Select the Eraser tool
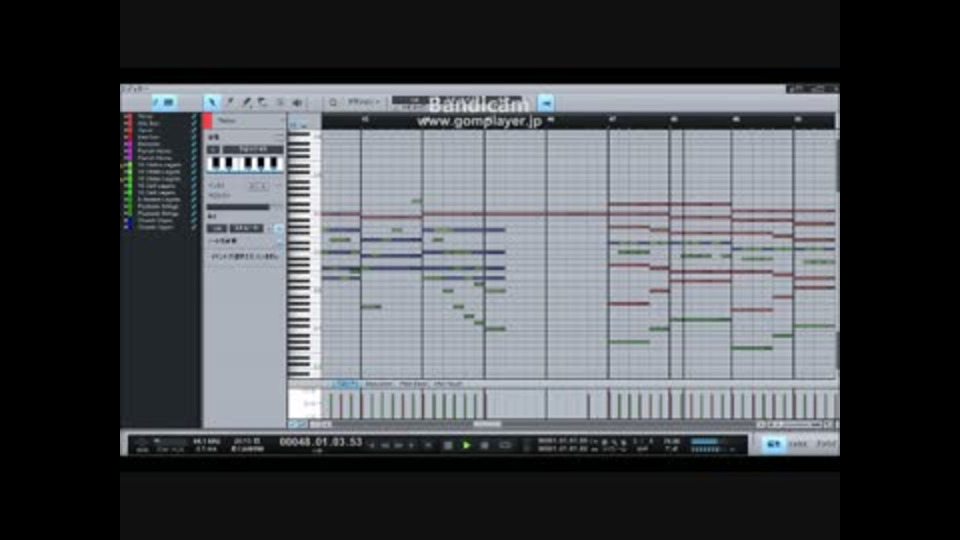Viewport: 960px width, 540px height. coord(263,102)
